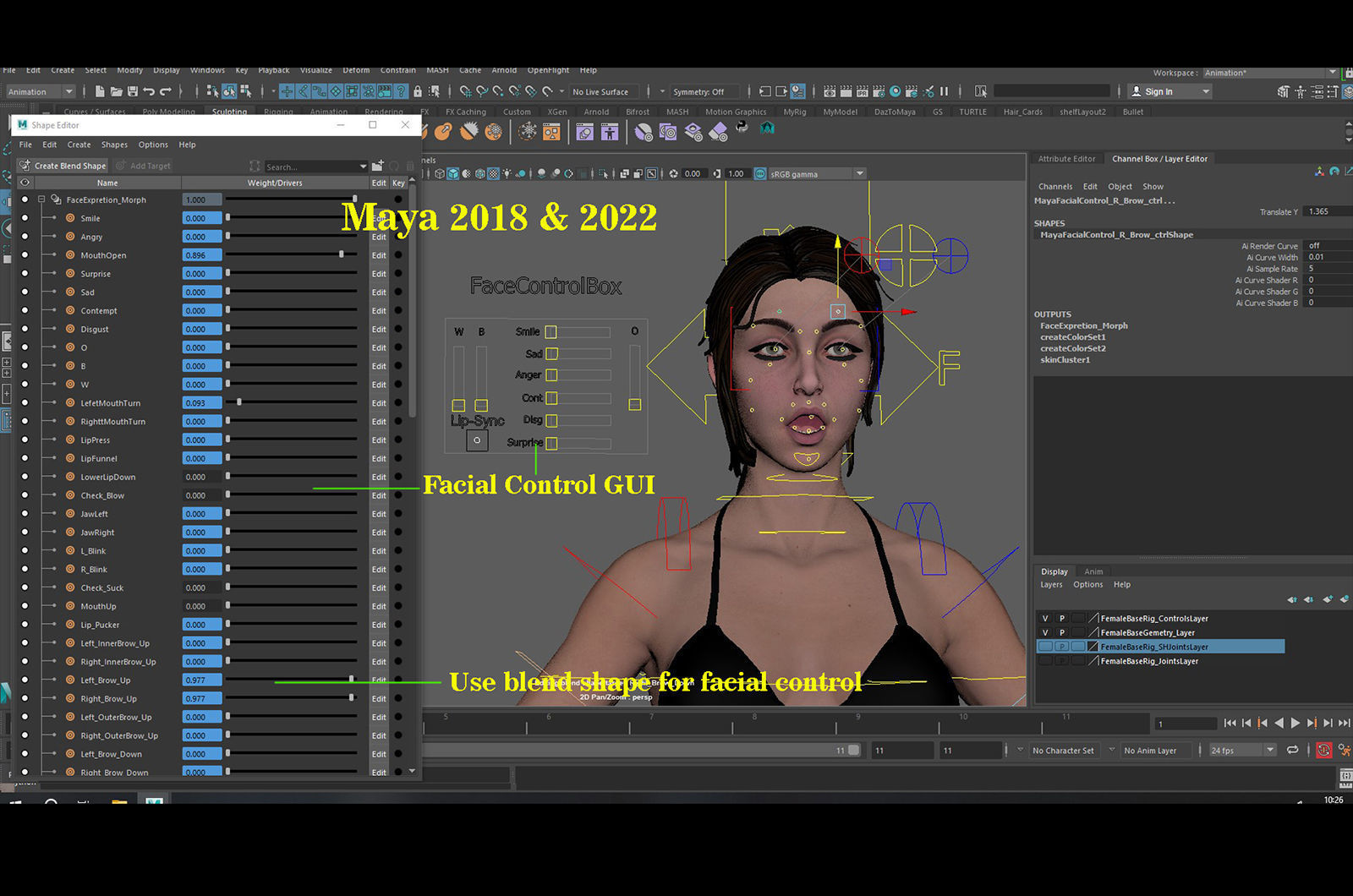Toggle visibility dot for MouthOpen target

click(25, 255)
